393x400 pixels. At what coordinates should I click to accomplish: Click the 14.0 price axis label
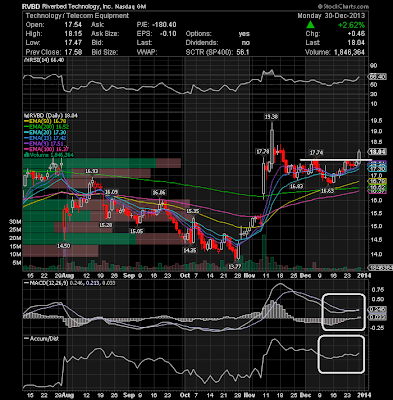click(377, 254)
